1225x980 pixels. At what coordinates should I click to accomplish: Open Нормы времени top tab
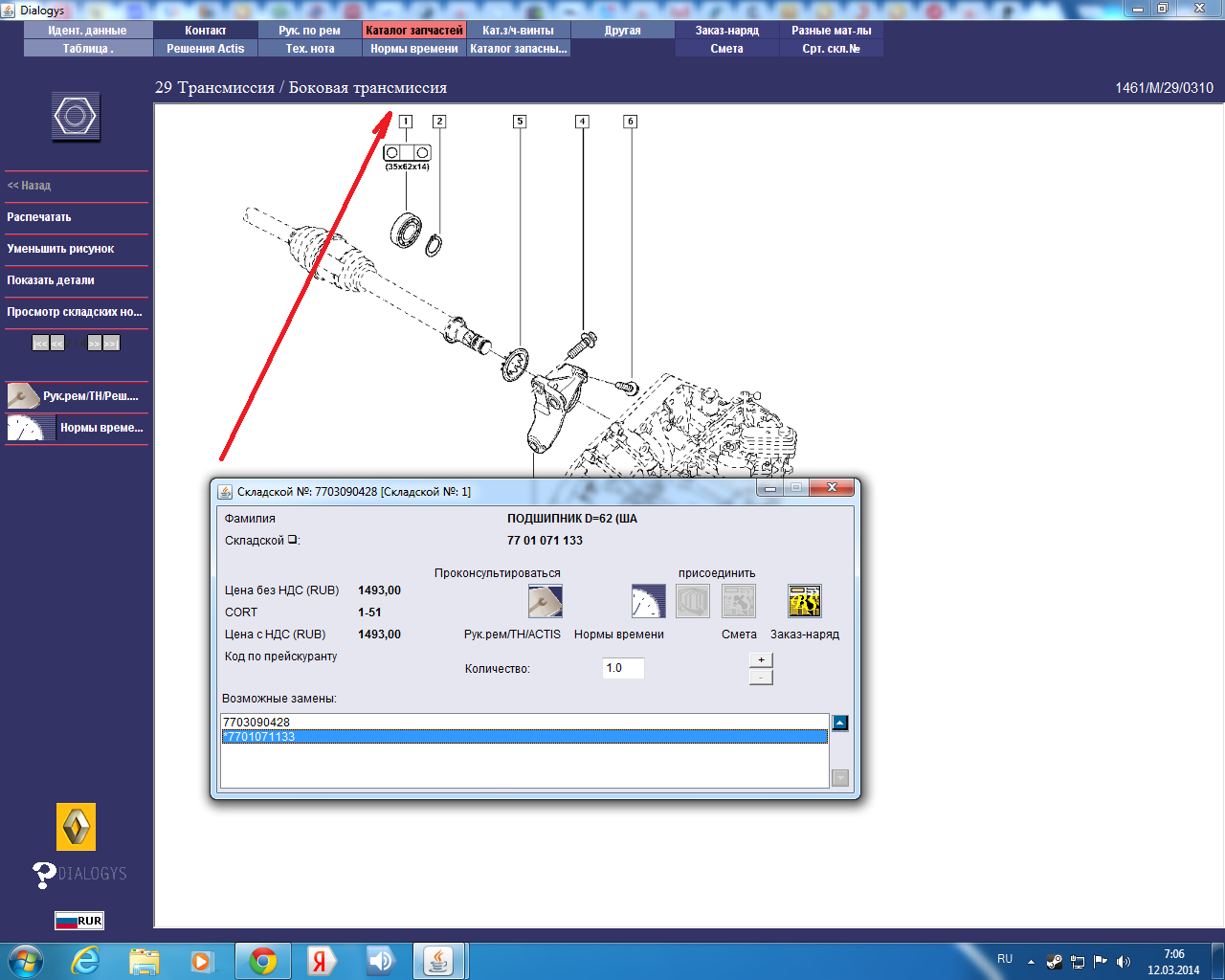(x=414, y=49)
